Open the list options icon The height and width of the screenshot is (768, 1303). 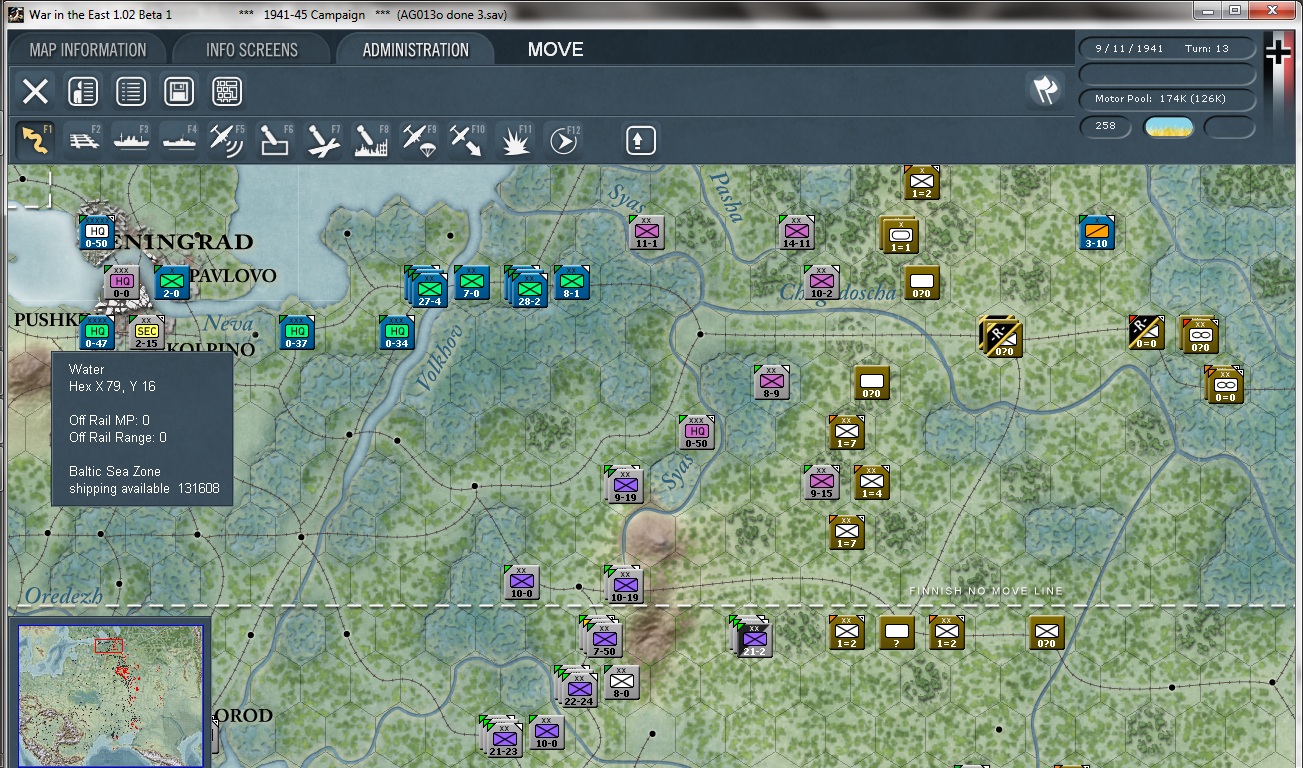(131, 92)
